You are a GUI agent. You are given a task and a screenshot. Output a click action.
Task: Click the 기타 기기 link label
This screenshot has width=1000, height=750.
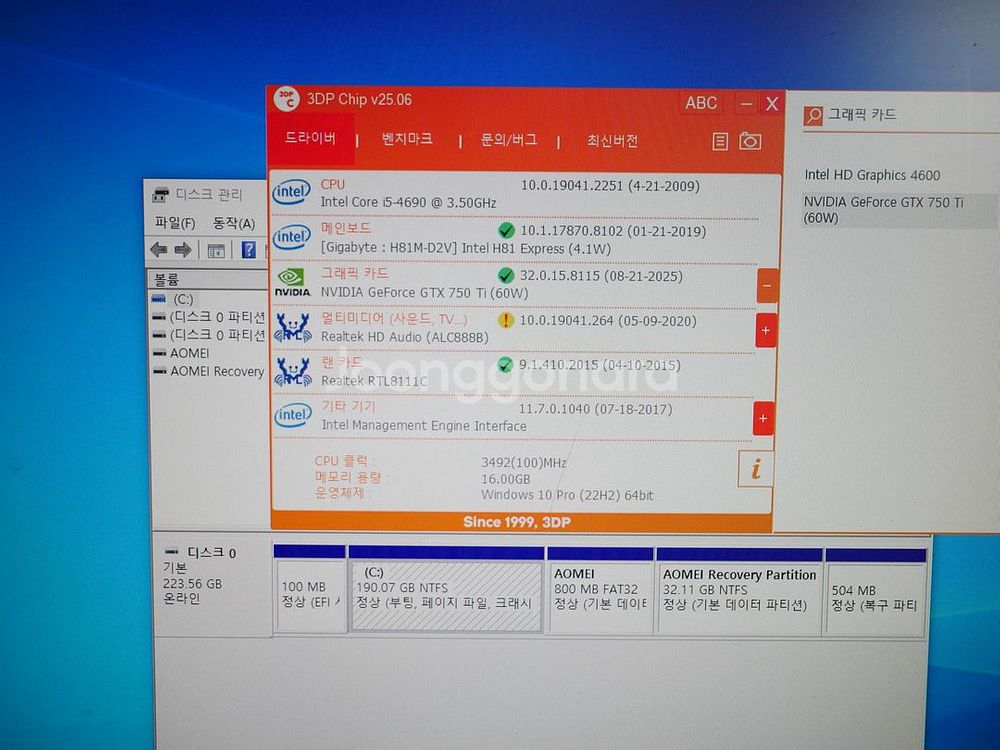point(348,406)
